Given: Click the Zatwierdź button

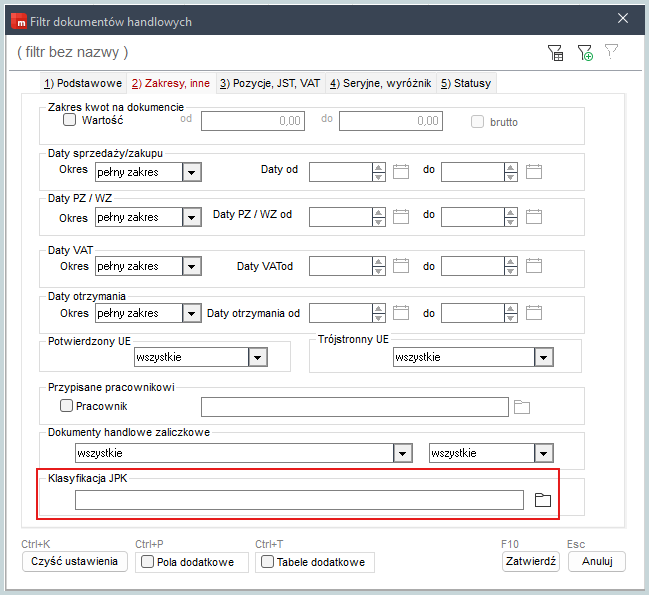Looking at the screenshot, I should click(x=530, y=561).
